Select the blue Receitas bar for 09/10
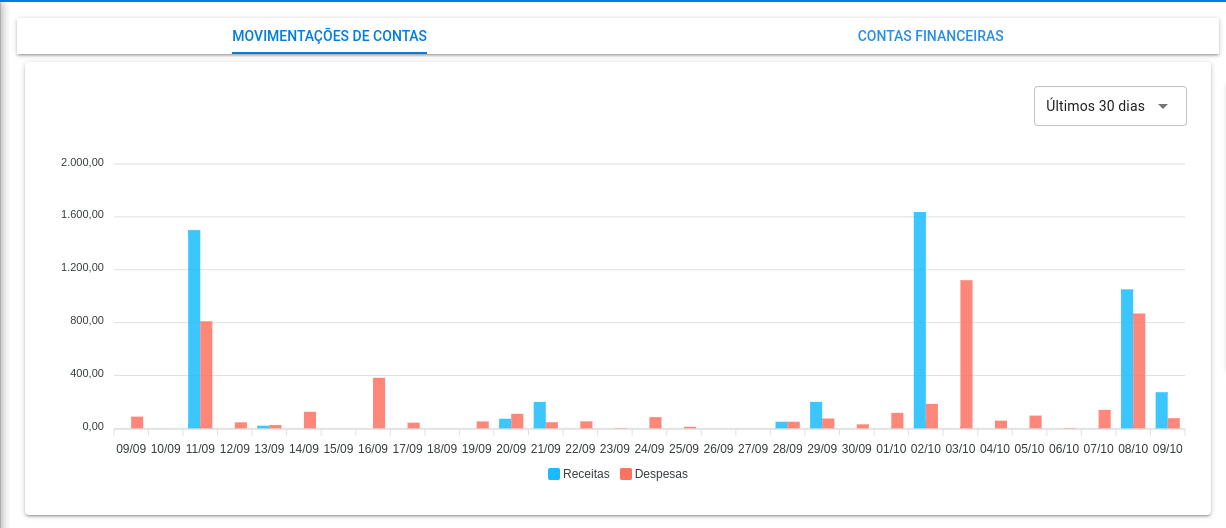 point(1162,410)
